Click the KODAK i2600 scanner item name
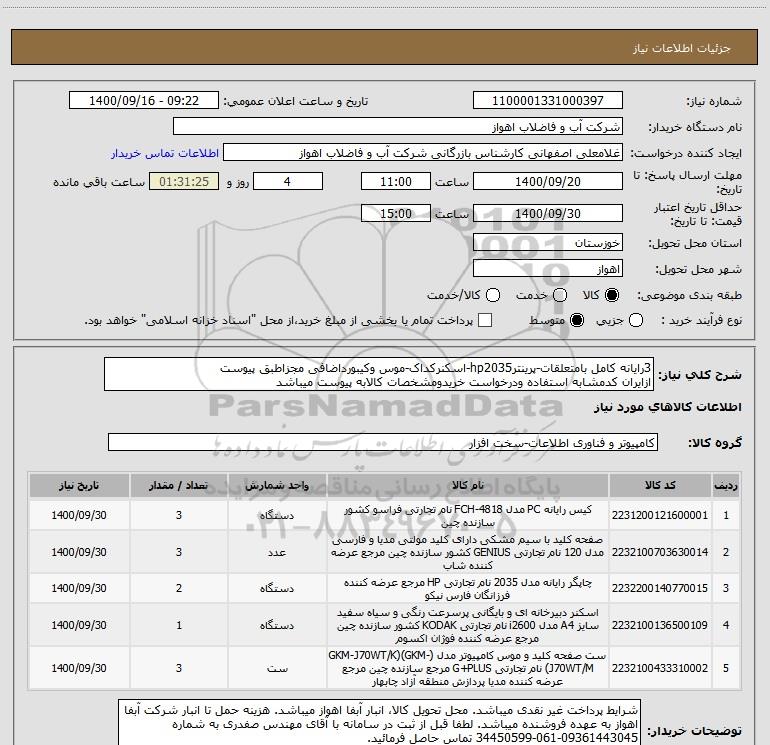 [x=468, y=625]
